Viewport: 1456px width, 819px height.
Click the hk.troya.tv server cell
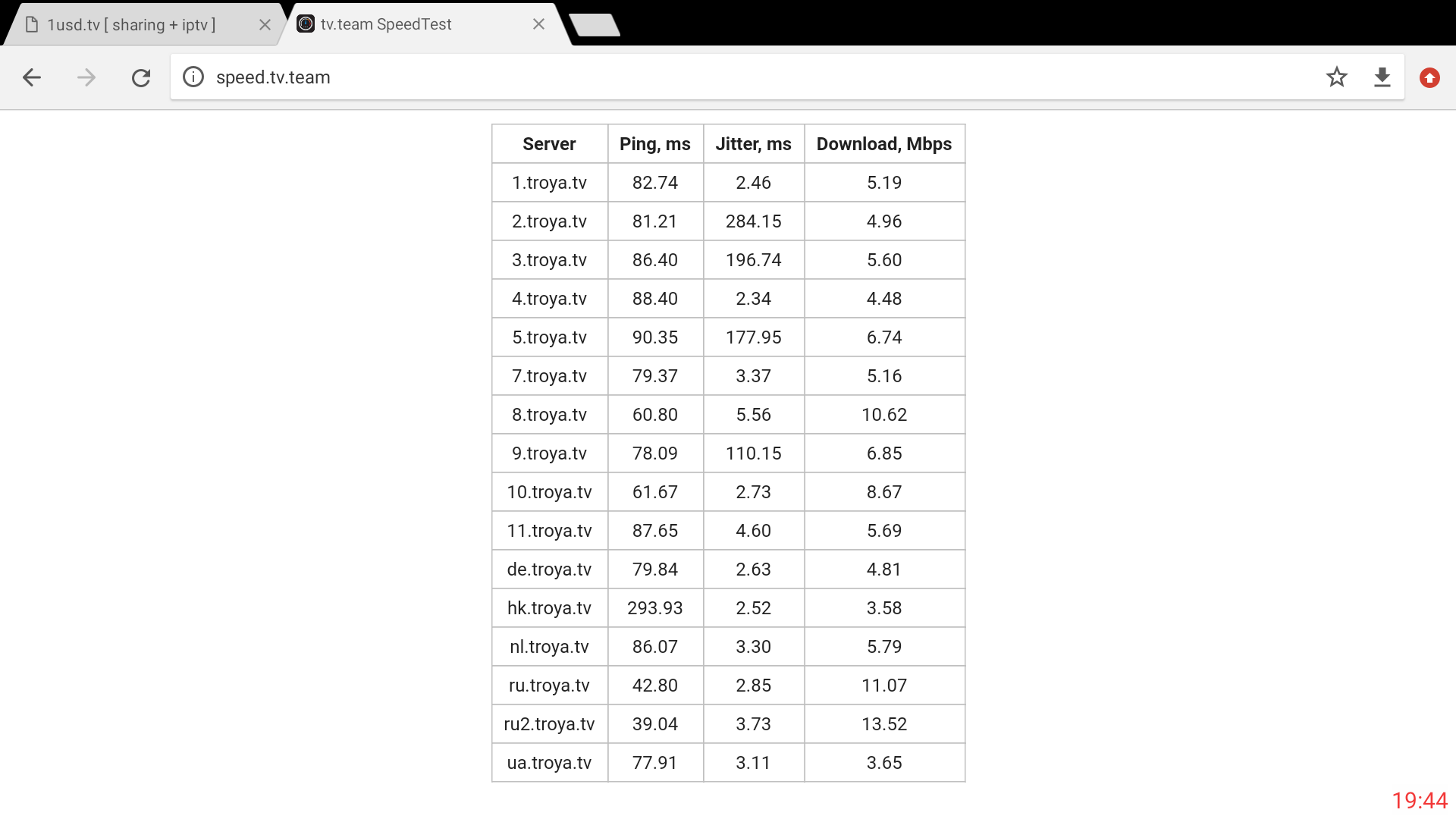click(x=549, y=608)
